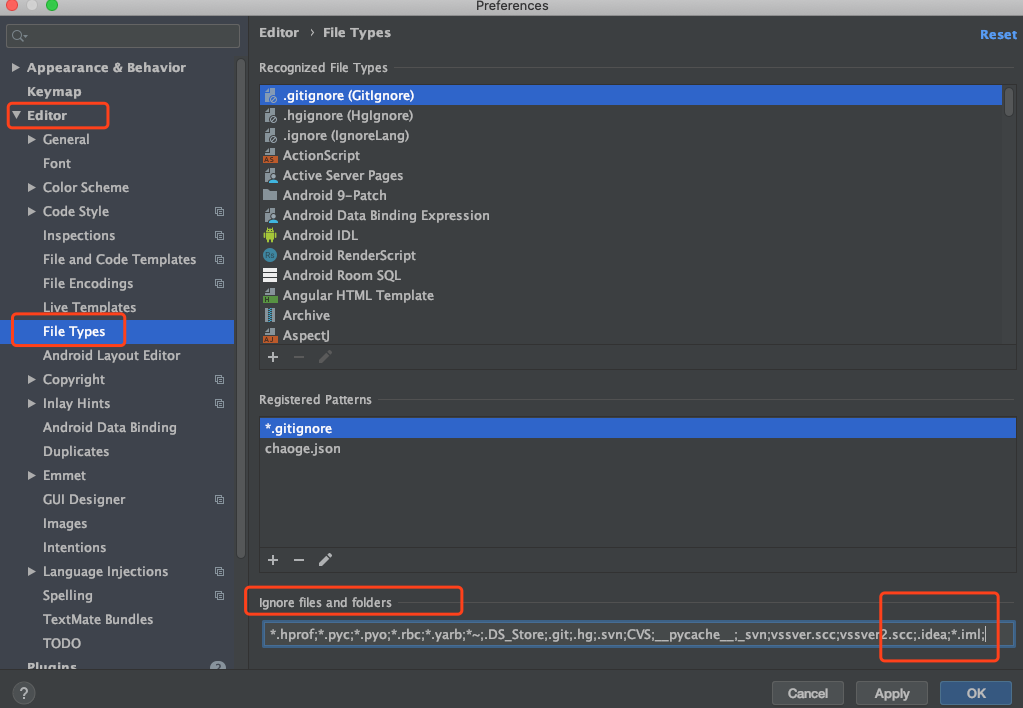Click project-level icon beside Spelling
1023x708 pixels.
219,596
